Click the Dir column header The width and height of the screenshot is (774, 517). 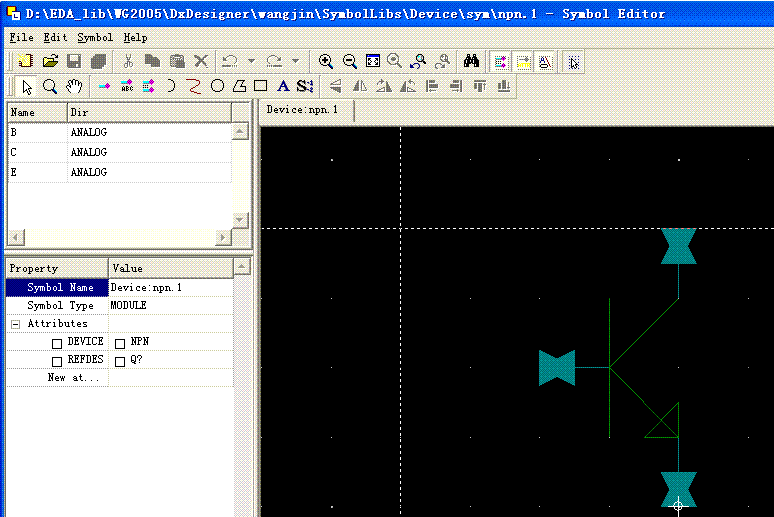[x=149, y=113]
